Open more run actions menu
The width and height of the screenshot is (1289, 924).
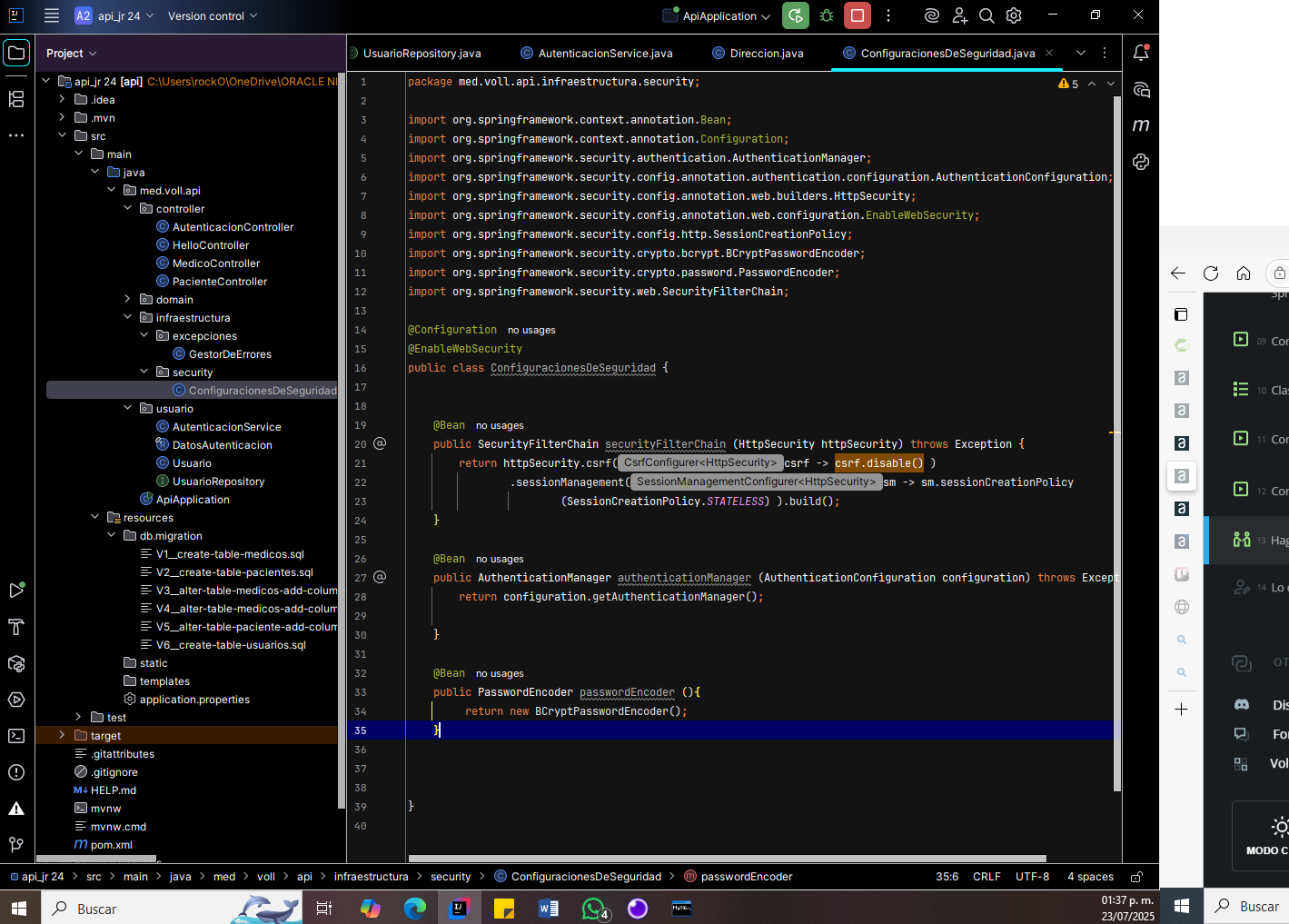coord(888,15)
